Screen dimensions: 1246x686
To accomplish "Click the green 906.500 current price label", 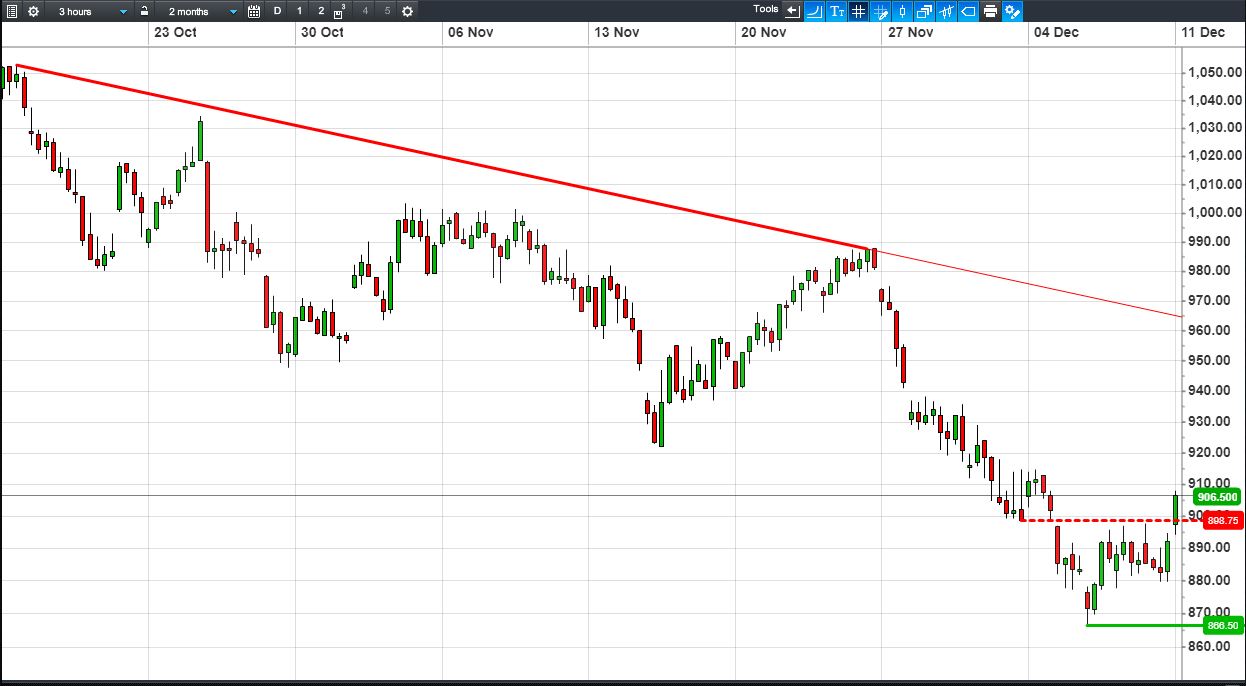I will [1217, 497].
